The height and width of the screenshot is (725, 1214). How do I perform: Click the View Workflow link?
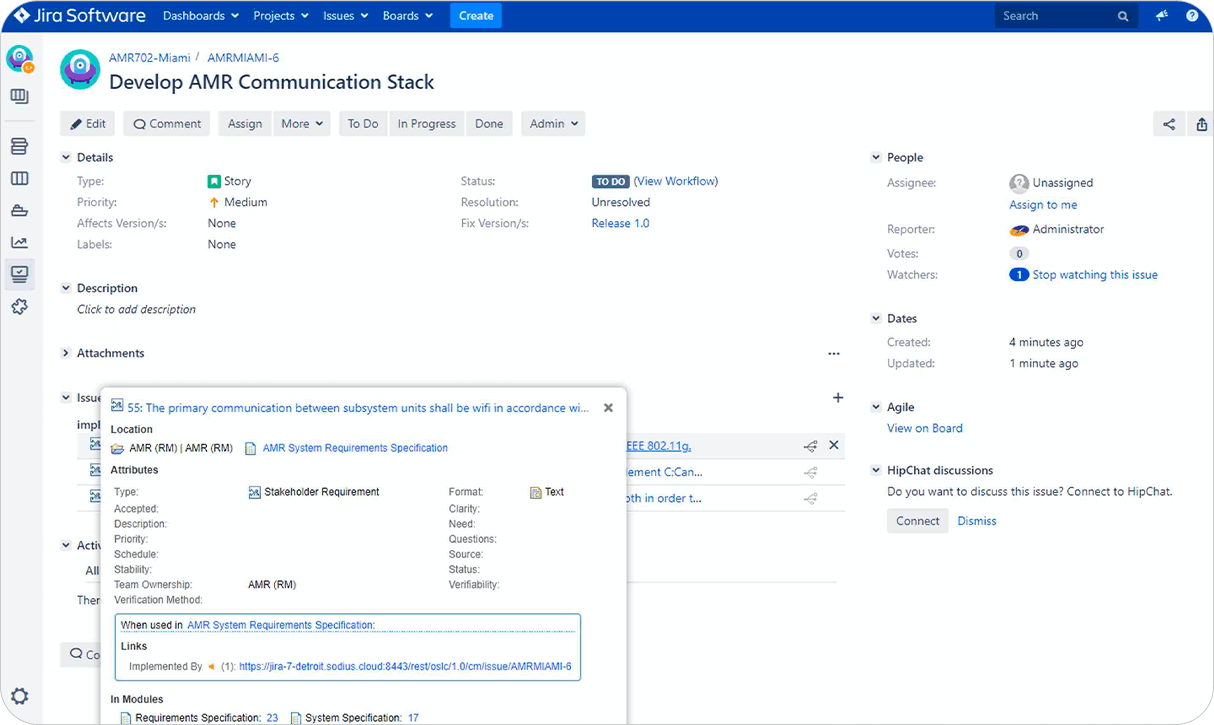pyautogui.click(x=677, y=181)
